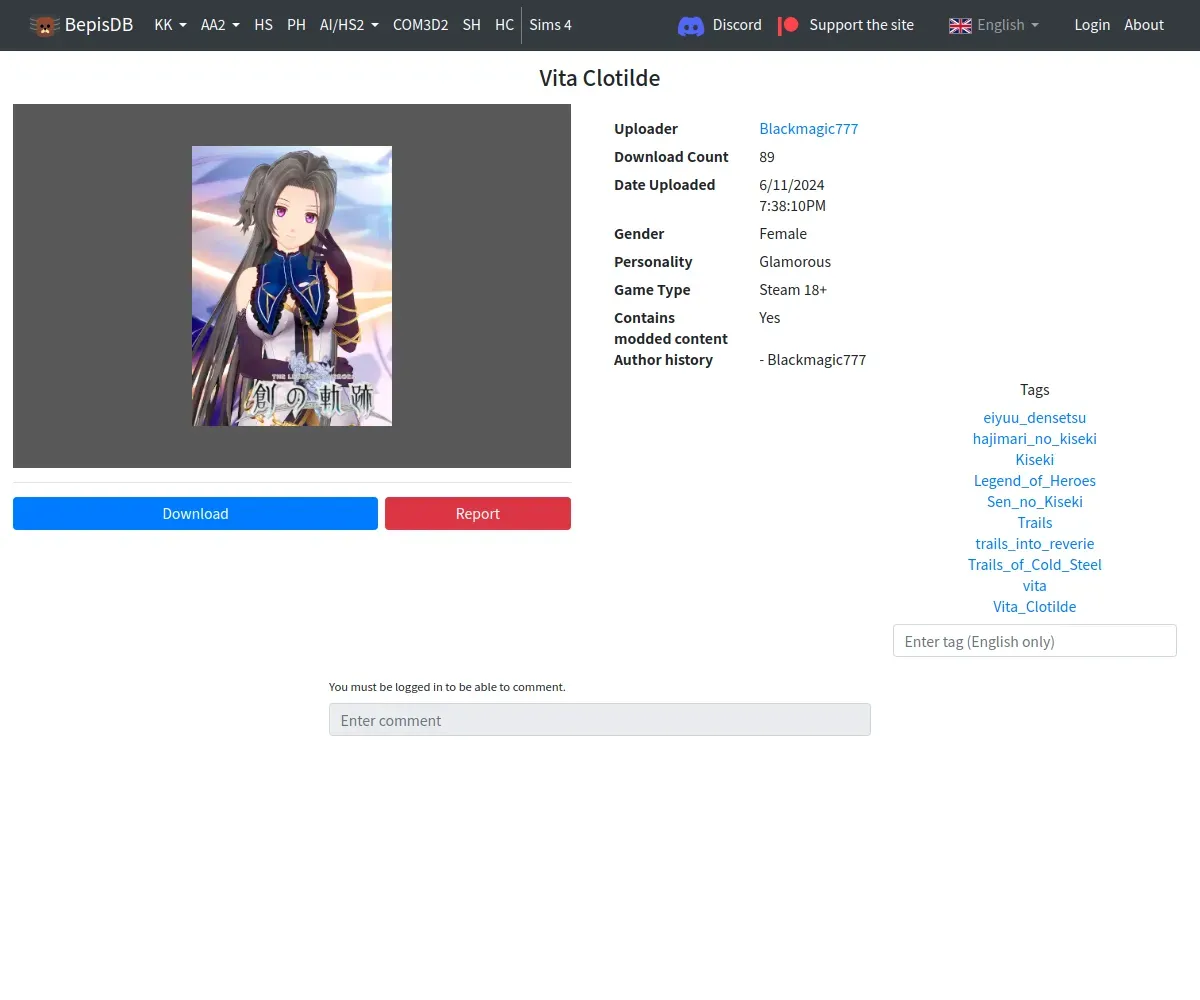The width and height of the screenshot is (1200, 1000).
Task: Select the trails_into_reverie tag
Action: (1035, 544)
